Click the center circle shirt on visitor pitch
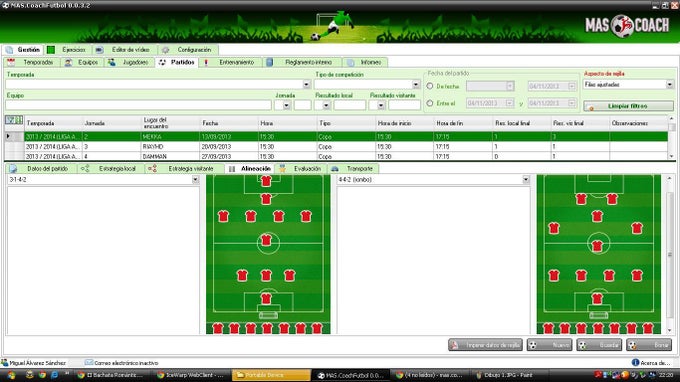 click(x=597, y=246)
